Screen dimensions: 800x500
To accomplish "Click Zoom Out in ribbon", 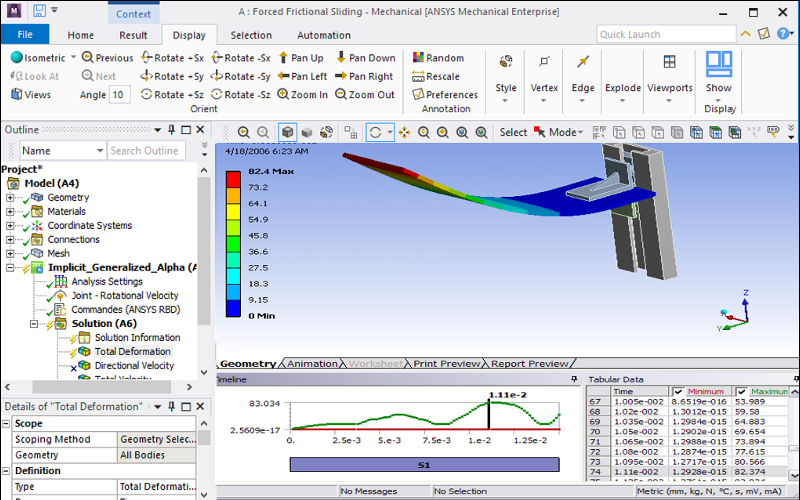I will (x=365, y=94).
